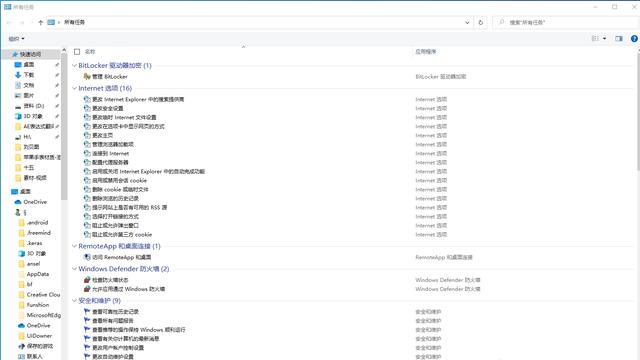This screenshot has height=360, width=640.
Task: Click the change view layout icon
Action: 596,38
